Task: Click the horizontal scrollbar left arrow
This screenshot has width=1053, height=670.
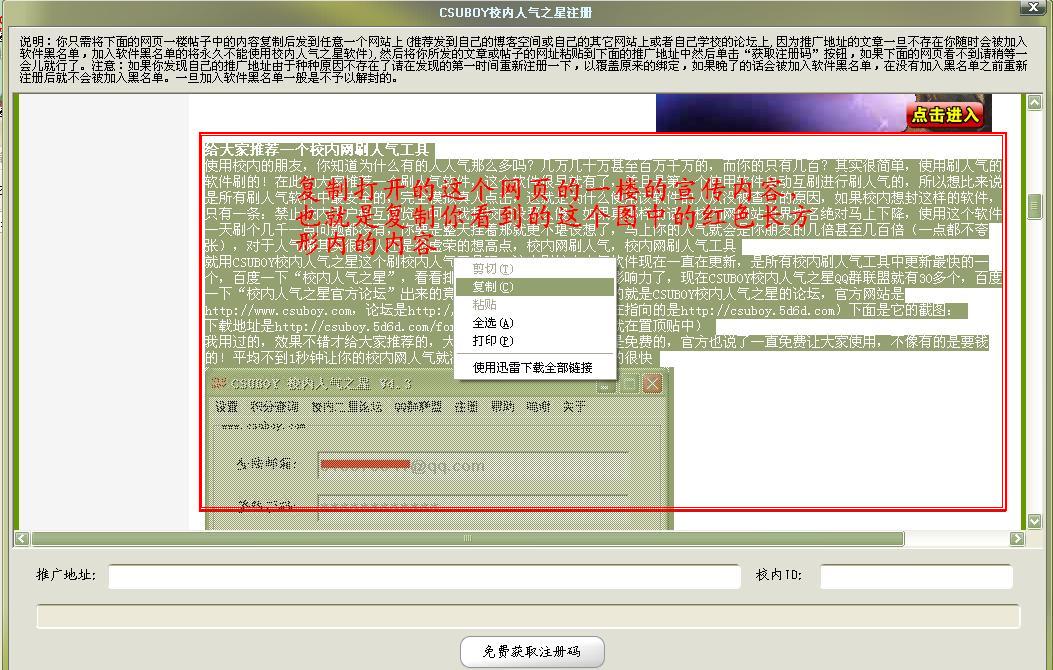Action: point(20,539)
